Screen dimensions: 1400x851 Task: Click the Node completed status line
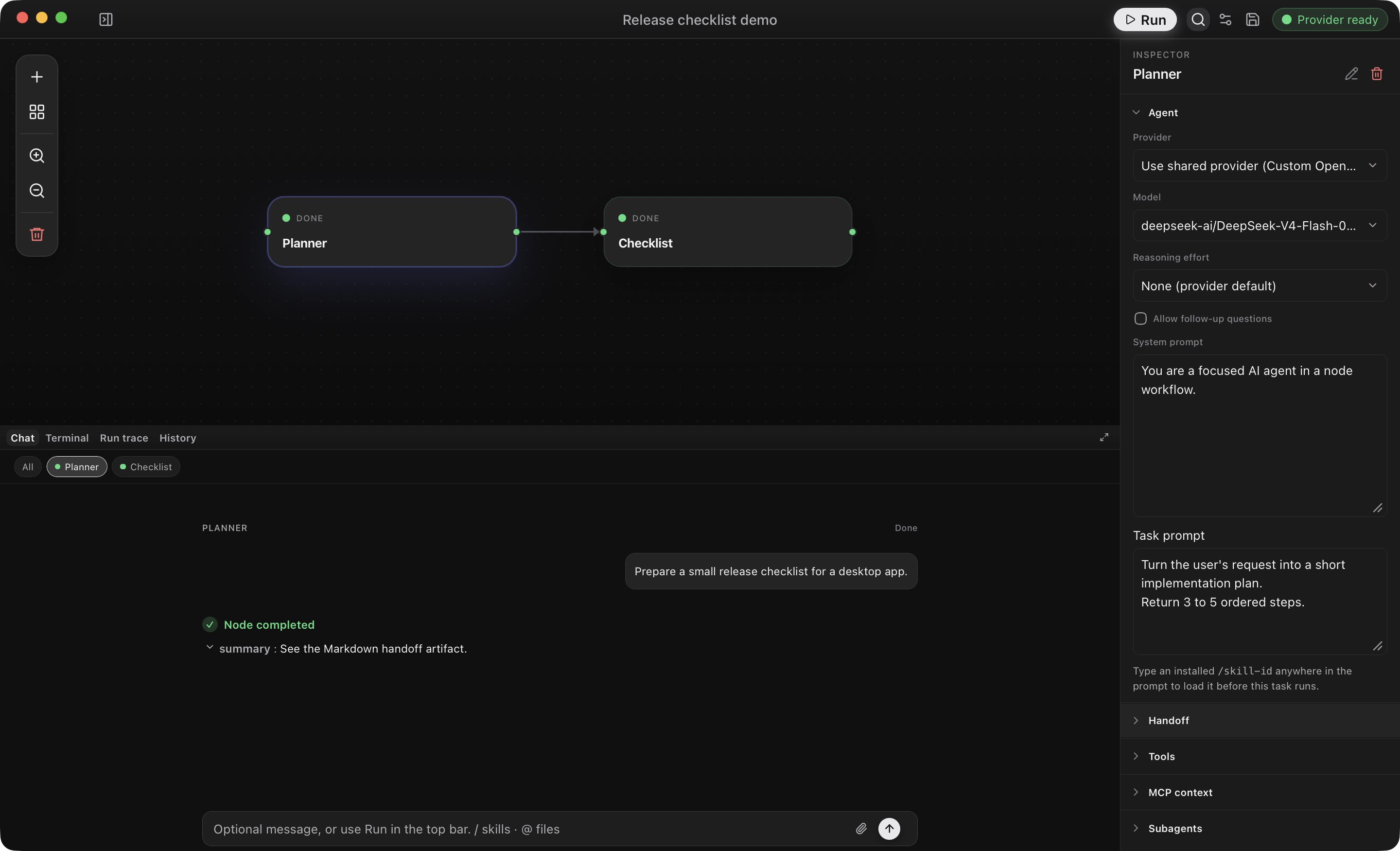[x=259, y=625]
